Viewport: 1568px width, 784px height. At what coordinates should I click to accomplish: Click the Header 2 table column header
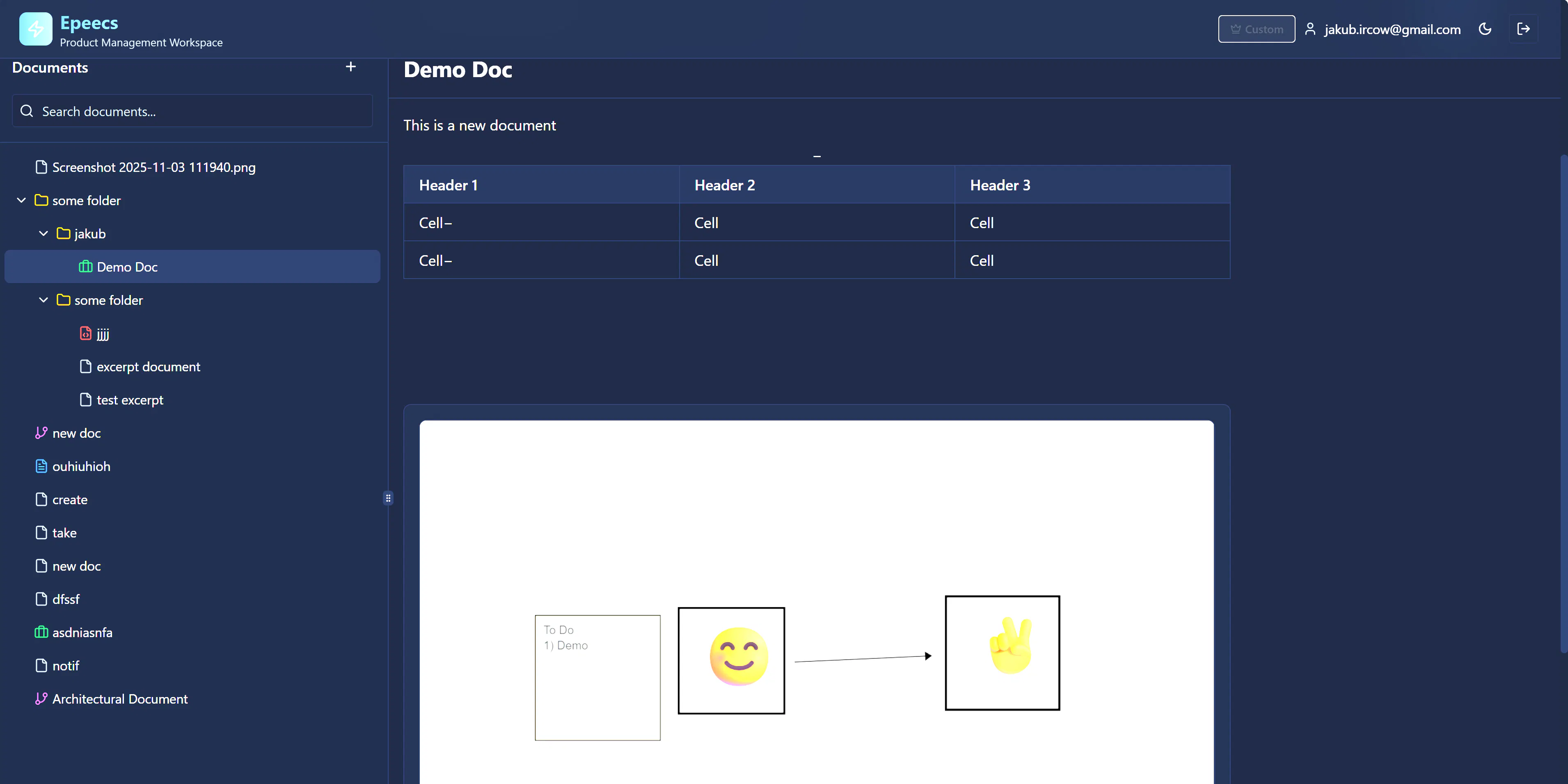coord(817,185)
